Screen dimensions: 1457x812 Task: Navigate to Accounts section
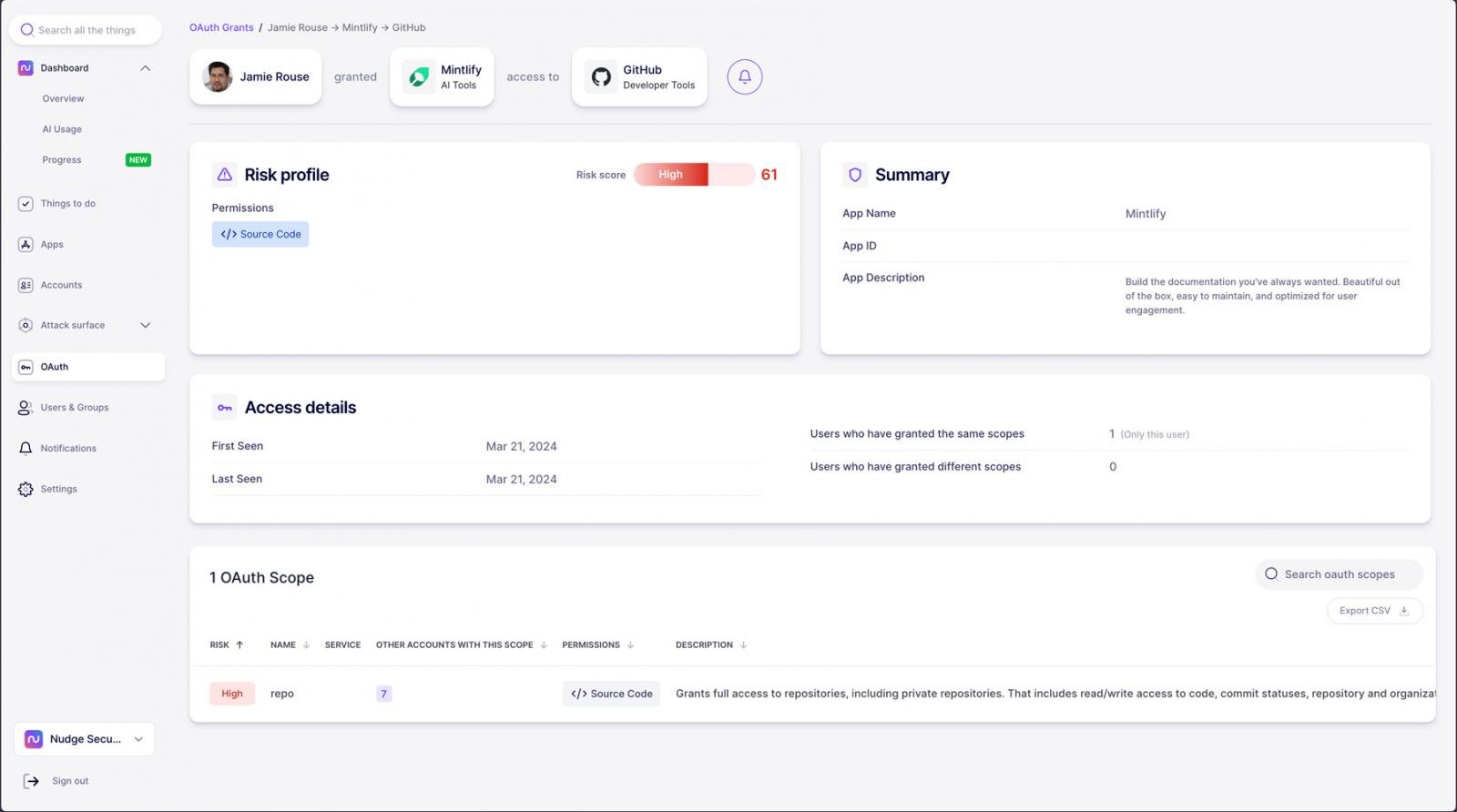(x=61, y=285)
